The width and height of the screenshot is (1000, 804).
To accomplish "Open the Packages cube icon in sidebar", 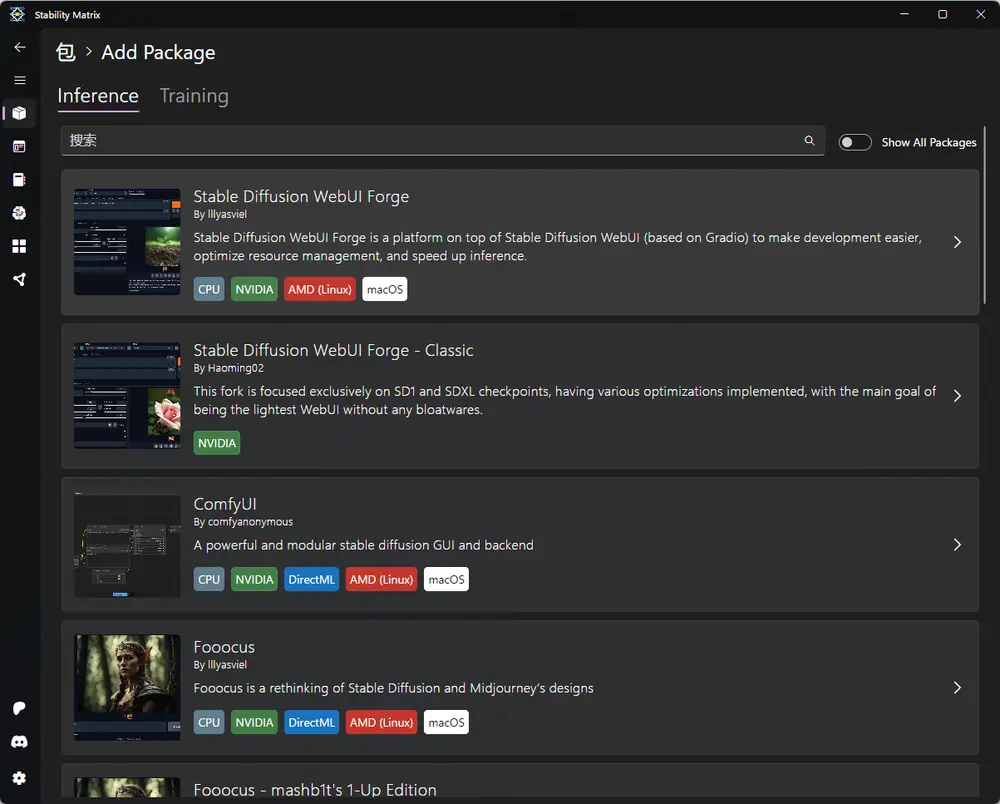I will click(x=19, y=113).
